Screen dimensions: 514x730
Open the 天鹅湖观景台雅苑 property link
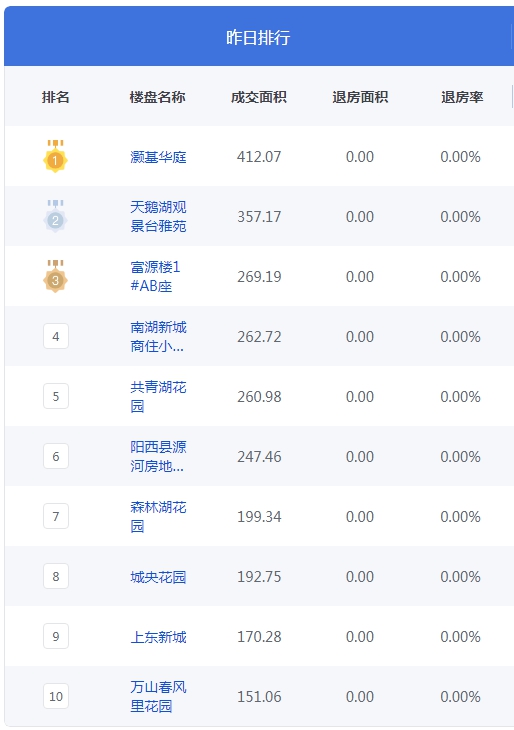pos(158,216)
